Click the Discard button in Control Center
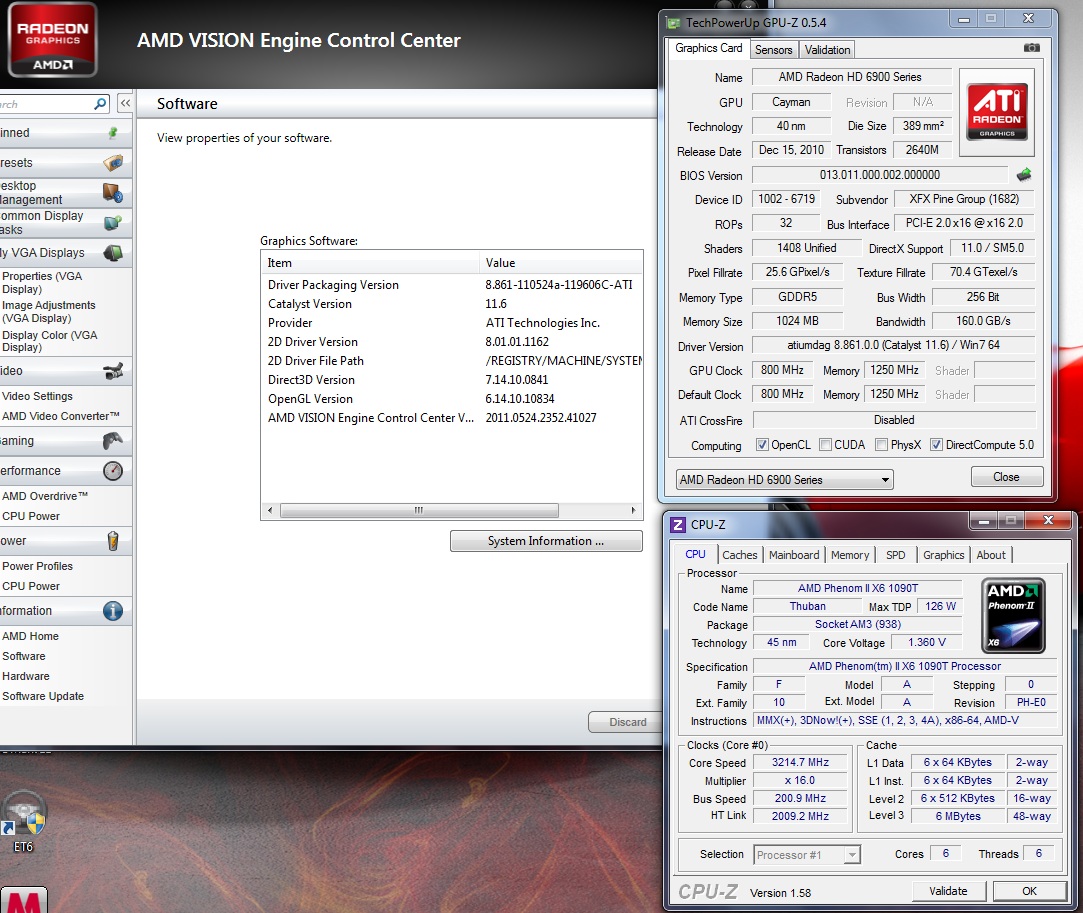This screenshot has height=913, width=1083. point(627,722)
